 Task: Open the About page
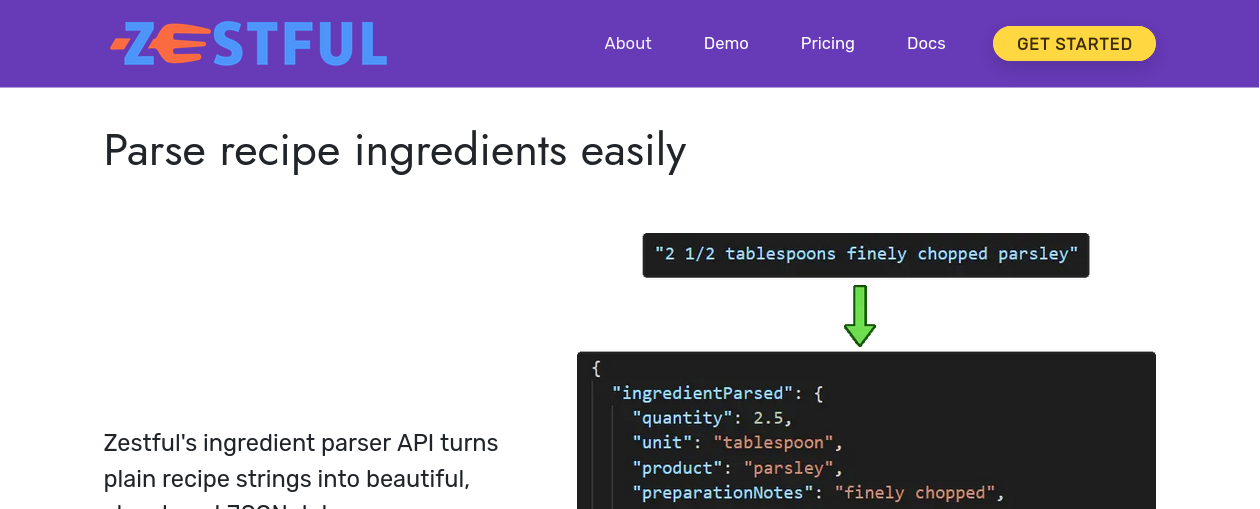click(628, 44)
